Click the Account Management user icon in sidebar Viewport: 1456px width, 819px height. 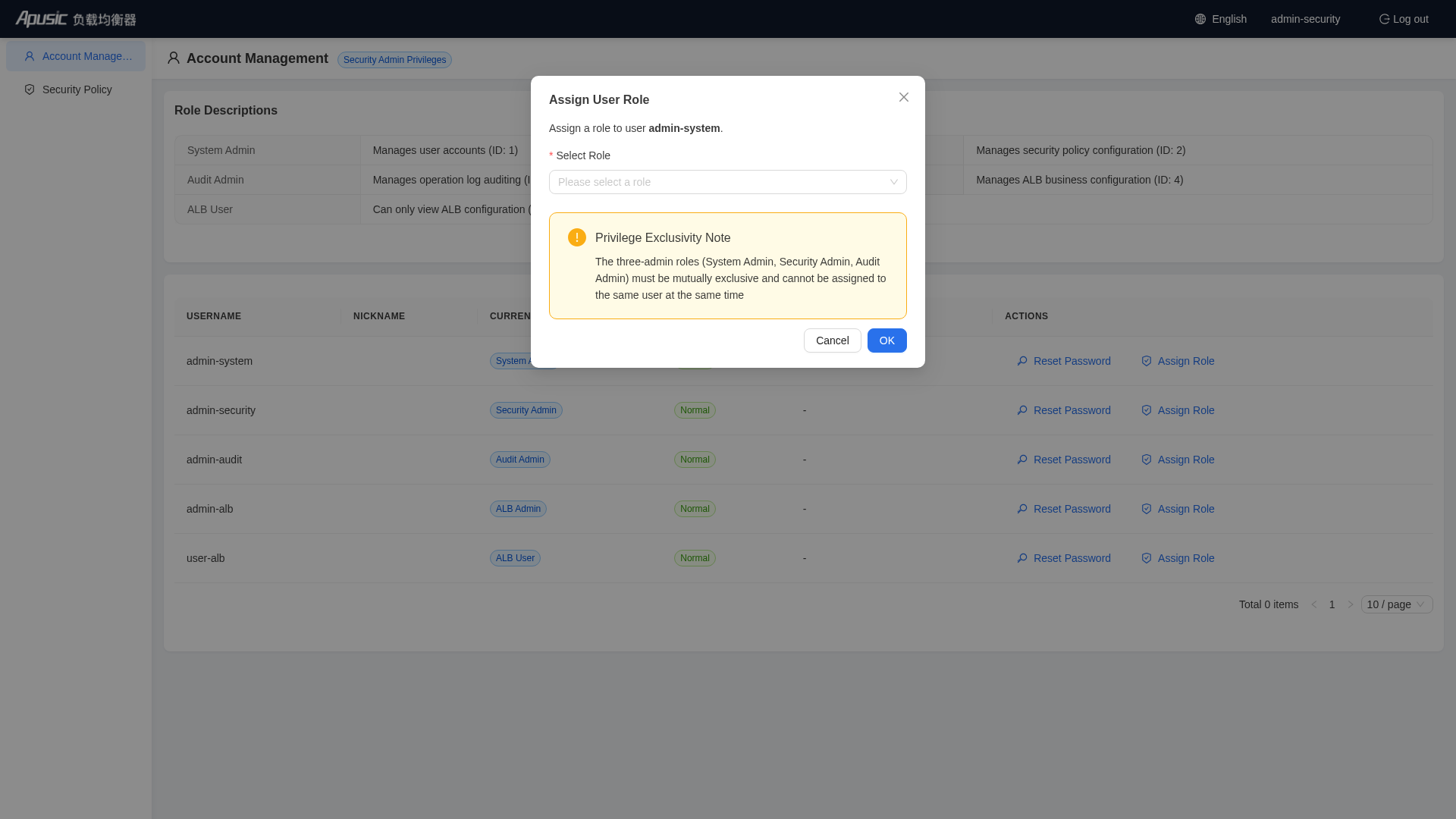30,56
